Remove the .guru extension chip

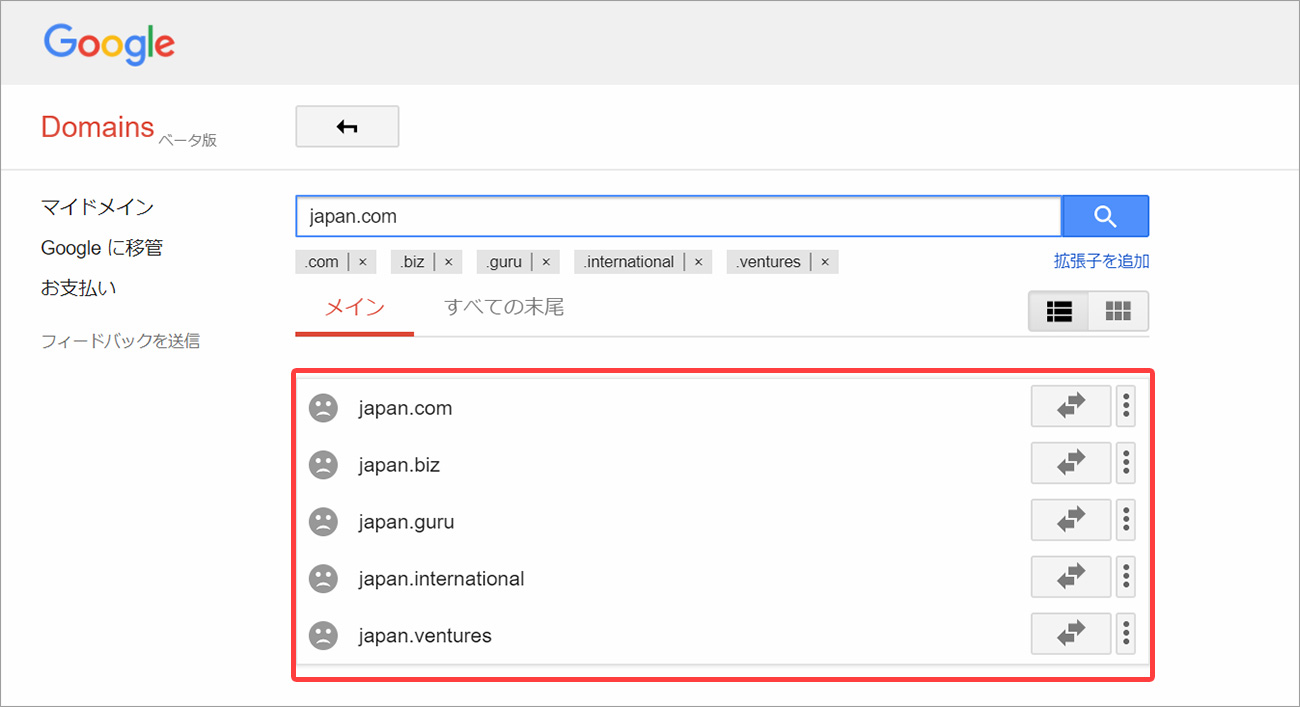(546, 262)
